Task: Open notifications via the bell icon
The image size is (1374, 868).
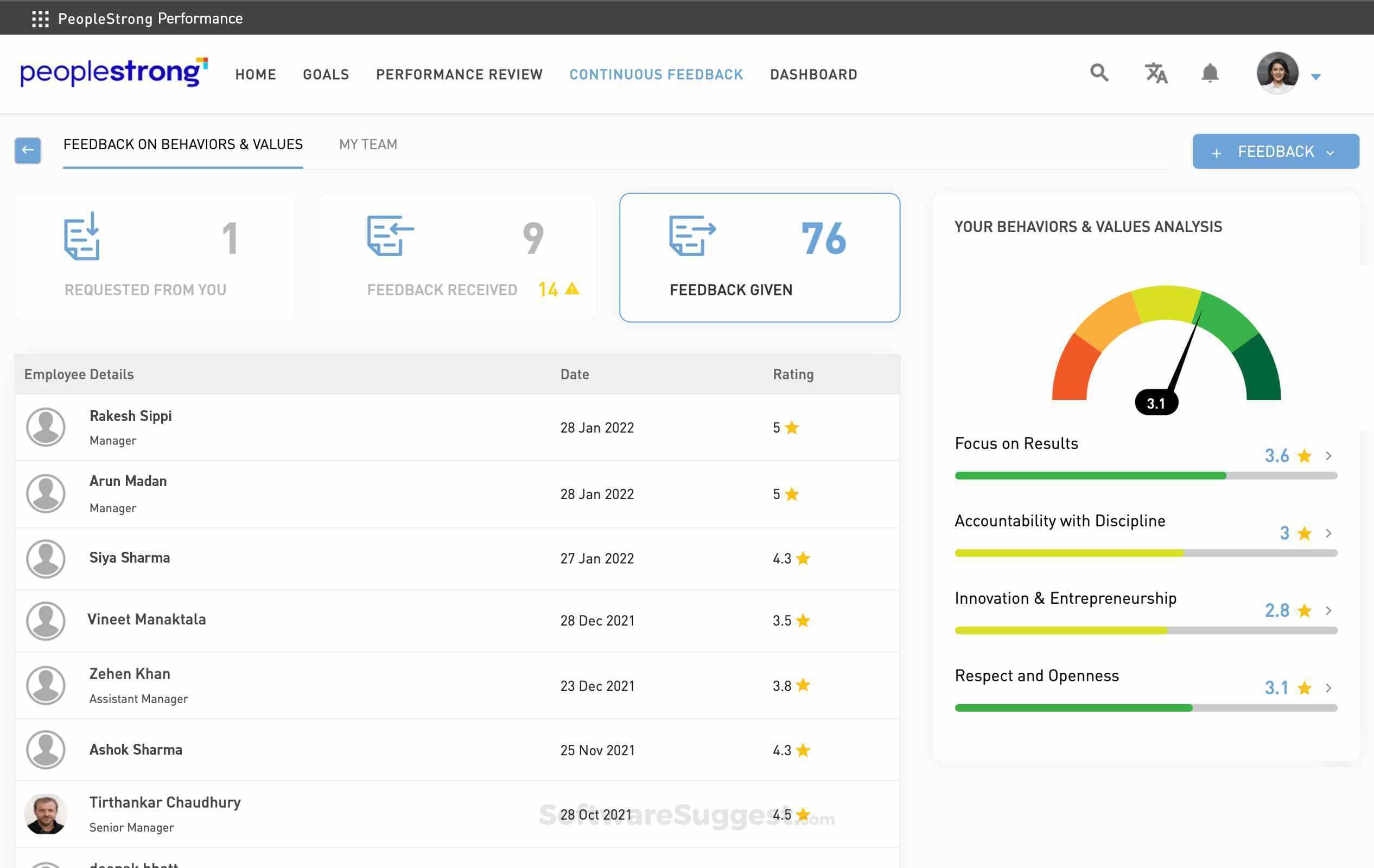Action: click(1210, 73)
